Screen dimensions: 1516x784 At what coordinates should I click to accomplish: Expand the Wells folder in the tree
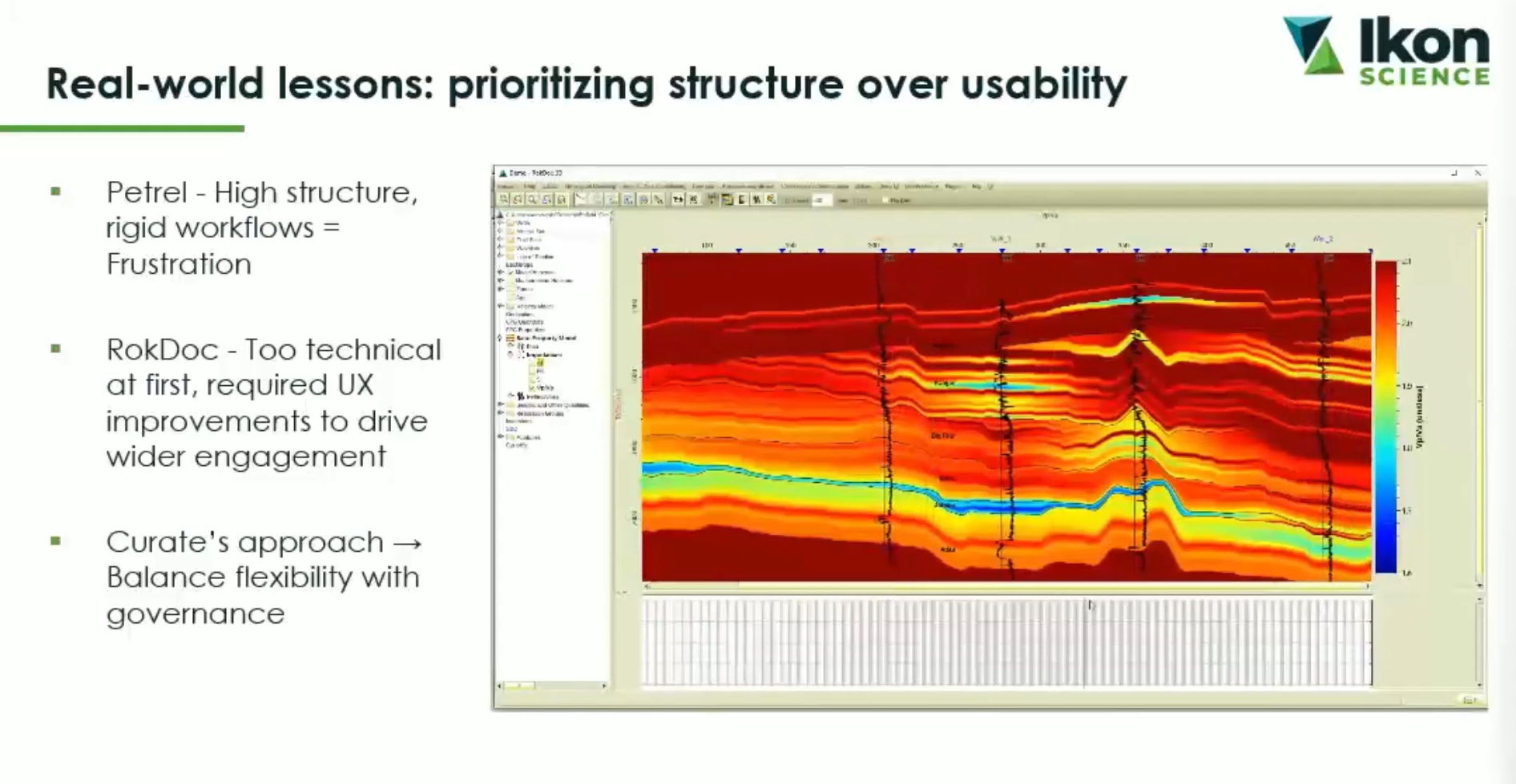501,223
